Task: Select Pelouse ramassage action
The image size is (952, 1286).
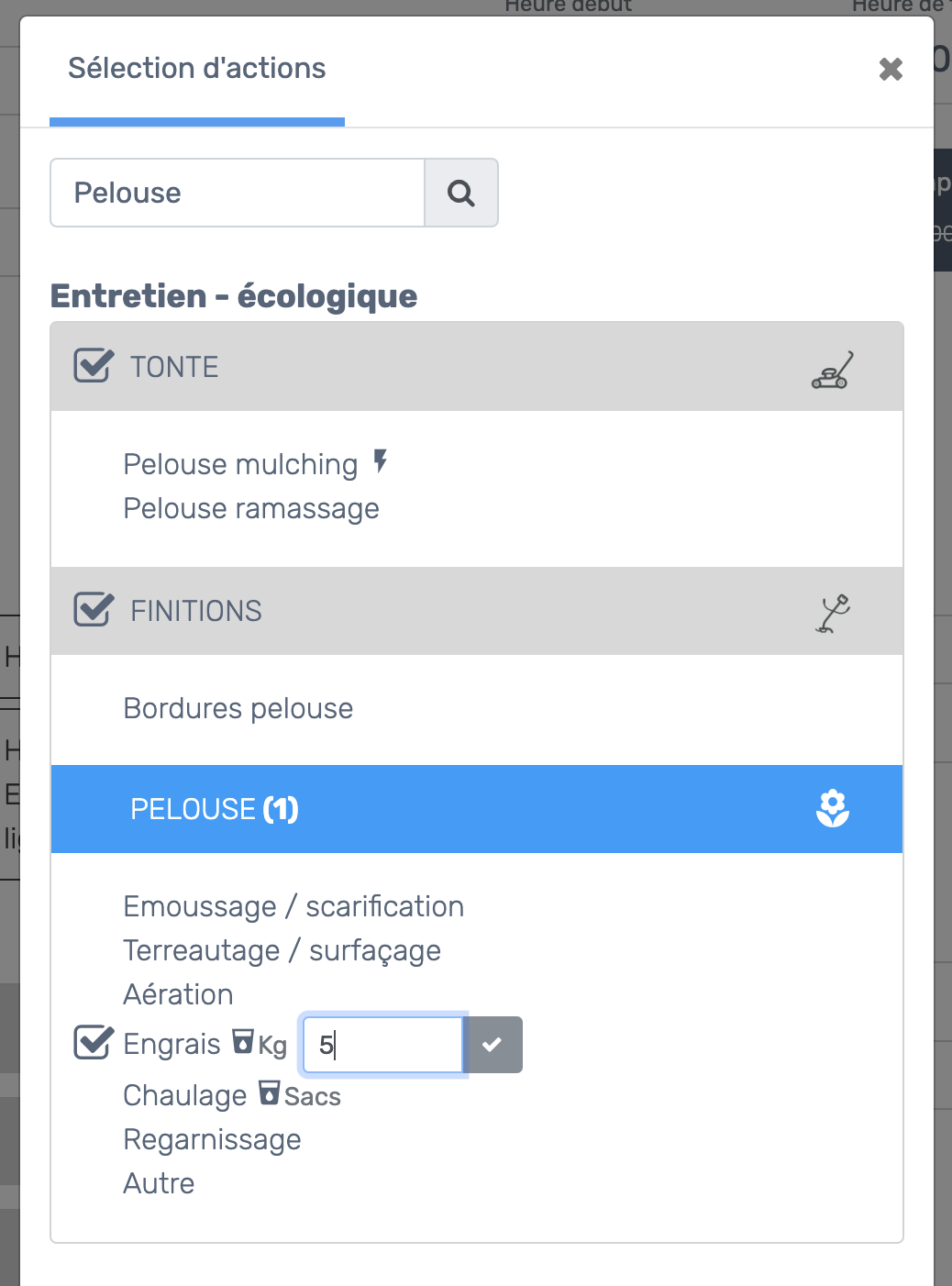Action: [251, 508]
